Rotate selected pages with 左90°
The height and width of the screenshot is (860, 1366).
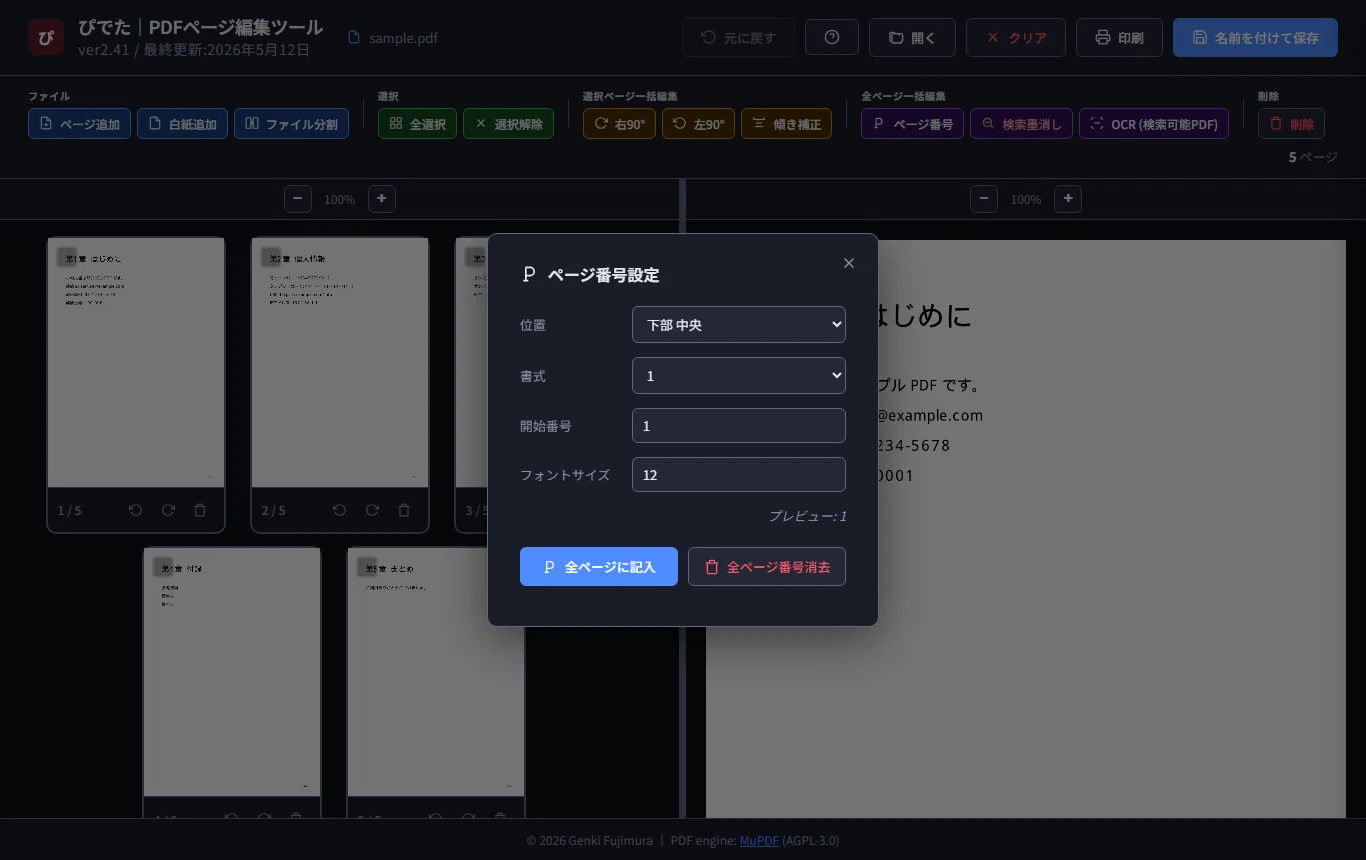(698, 124)
